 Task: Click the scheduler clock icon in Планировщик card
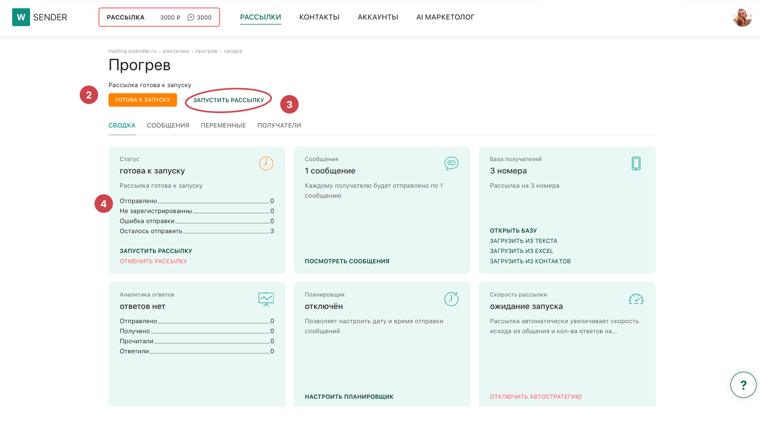[x=451, y=299]
